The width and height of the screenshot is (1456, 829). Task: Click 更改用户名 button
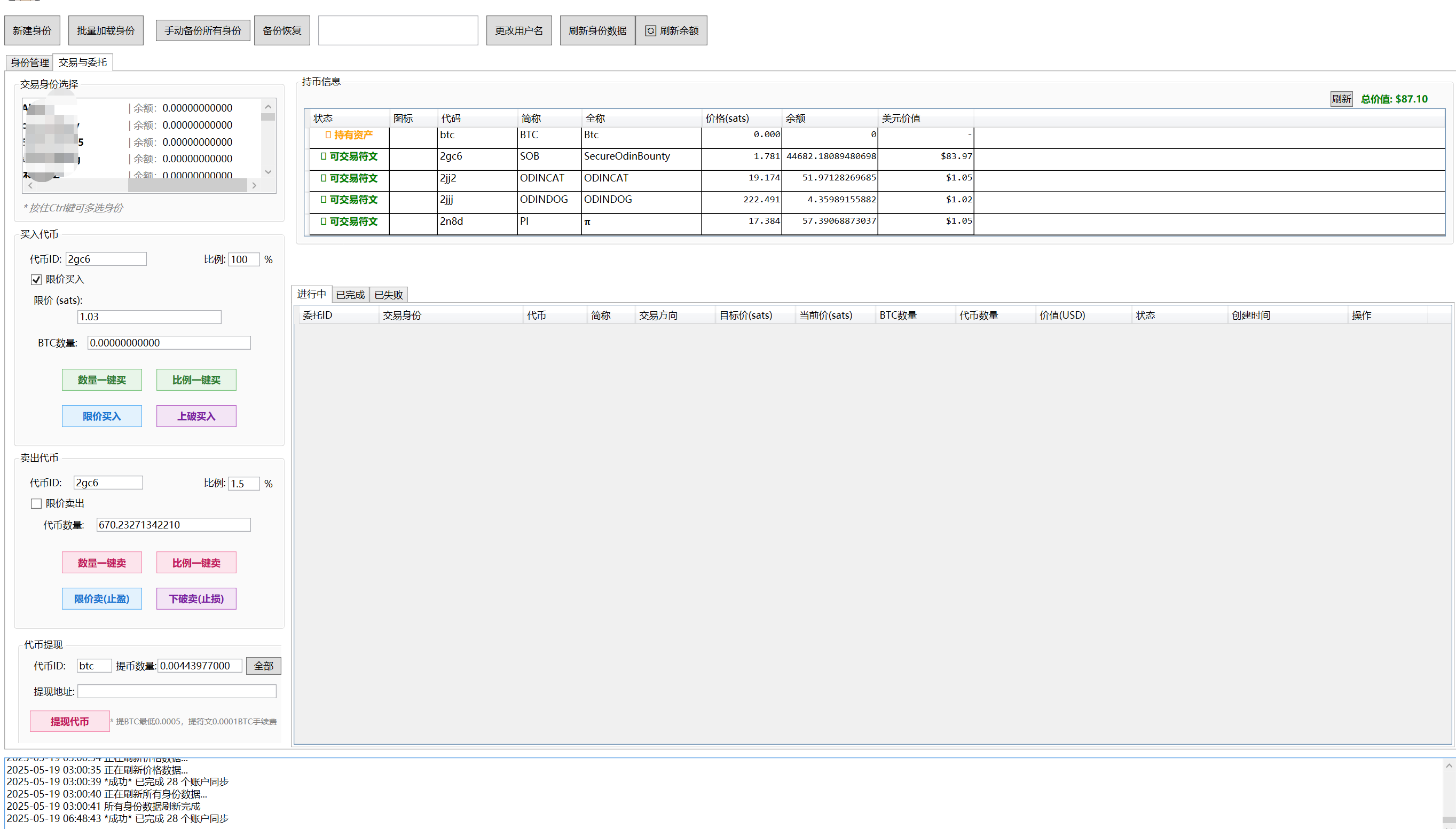[519, 31]
